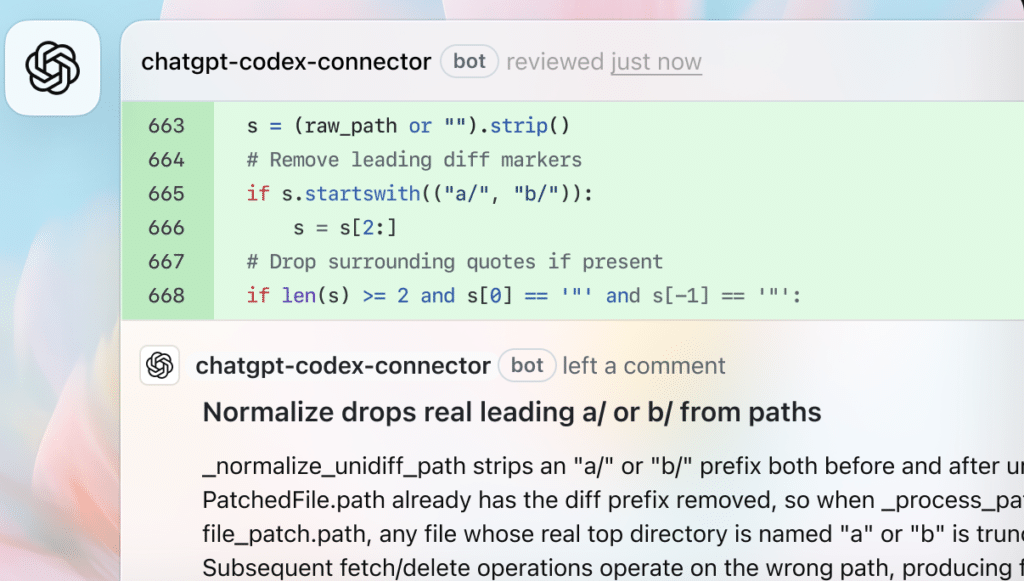Click the "Normalize drops real leading" comment heading
Image resolution: width=1024 pixels, height=581 pixels.
tap(512, 412)
